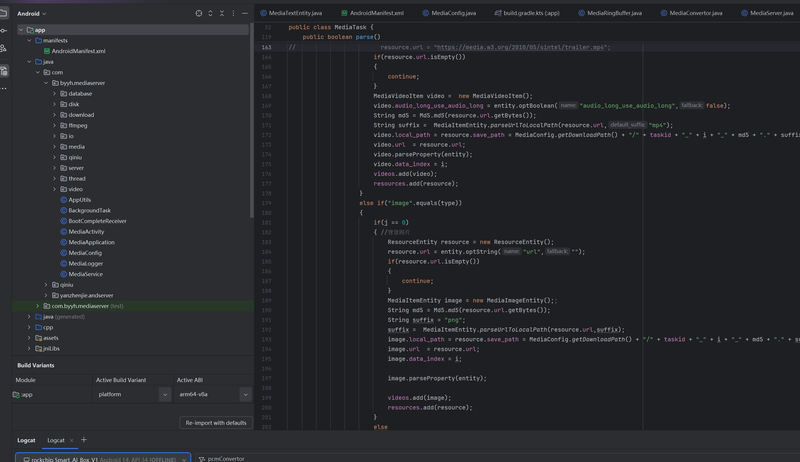Click Expand All in the project panel

[x=211, y=13]
